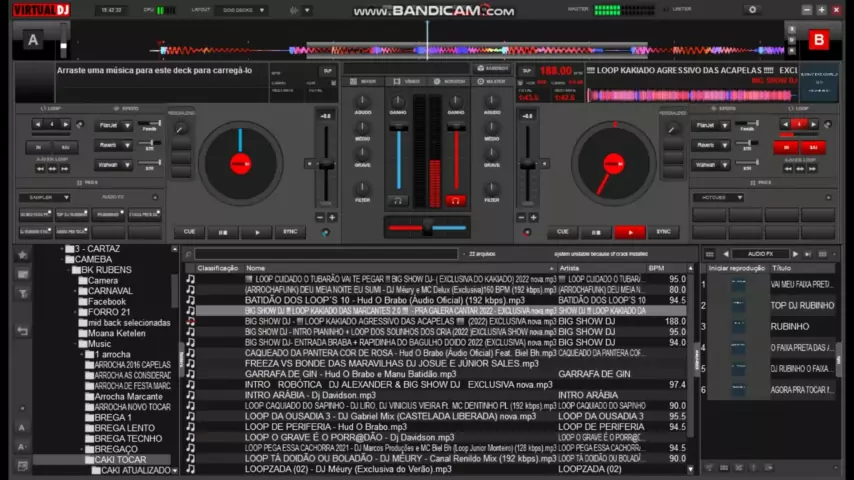Click the pause button on deck A
The width and height of the screenshot is (854, 480).
[x=223, y=232]
